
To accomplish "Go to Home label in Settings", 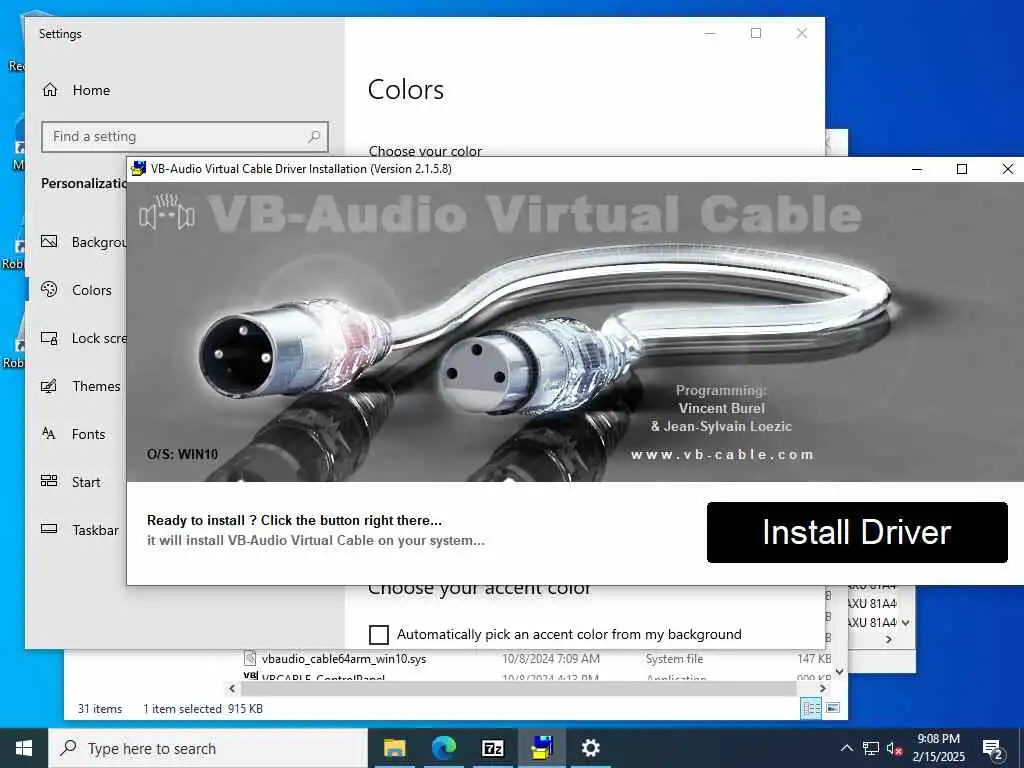I will (91, 90).
